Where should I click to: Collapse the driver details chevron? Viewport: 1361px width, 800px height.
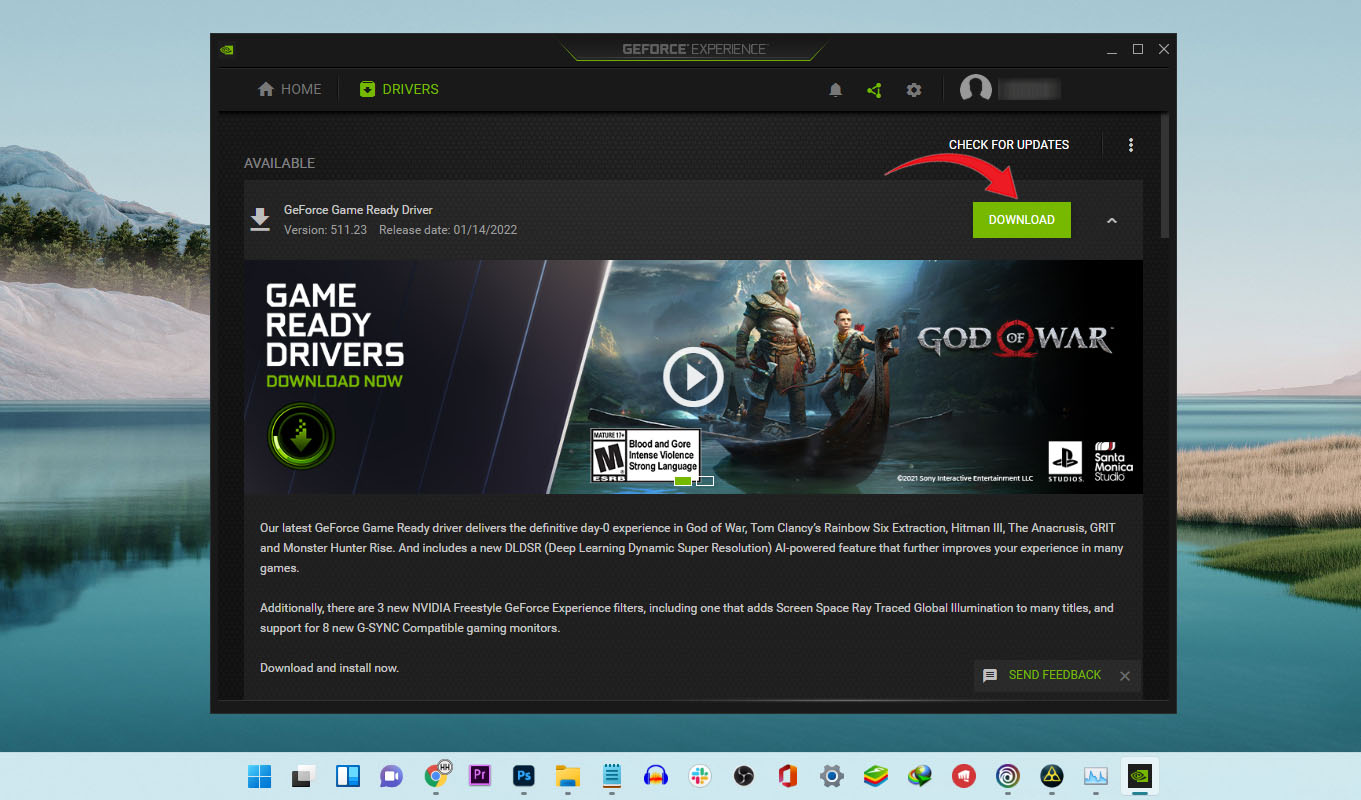[x=1112, y=221]
